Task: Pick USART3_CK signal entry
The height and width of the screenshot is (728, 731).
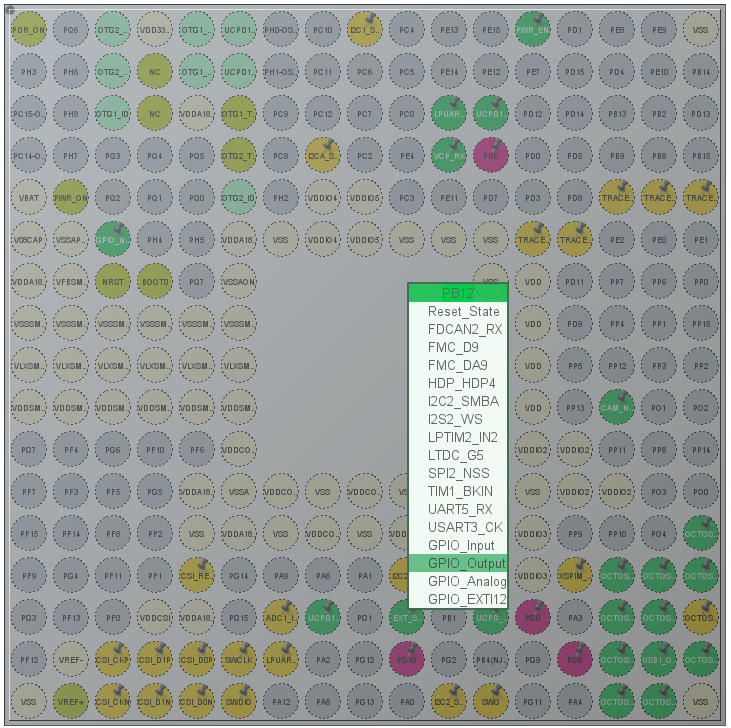Action: pyautogui.click(x=458, y=527)
